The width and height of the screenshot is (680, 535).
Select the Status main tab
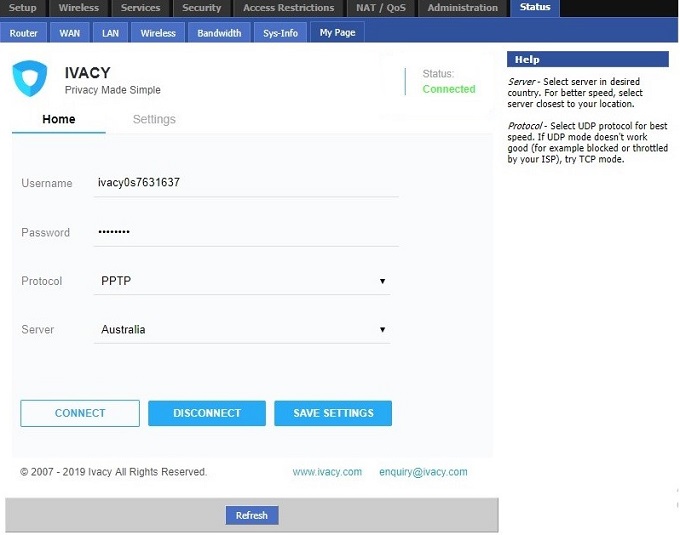coord(535,7)
